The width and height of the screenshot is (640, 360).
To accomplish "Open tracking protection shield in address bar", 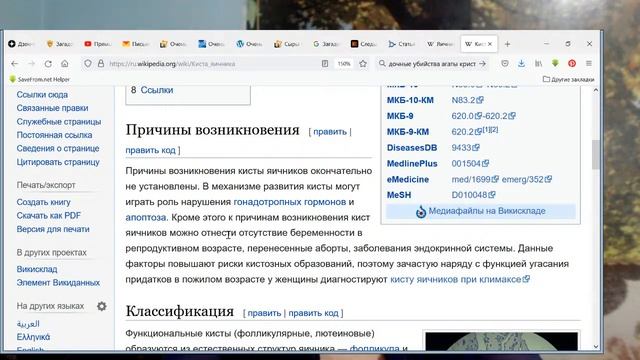I will pos(88,64).
